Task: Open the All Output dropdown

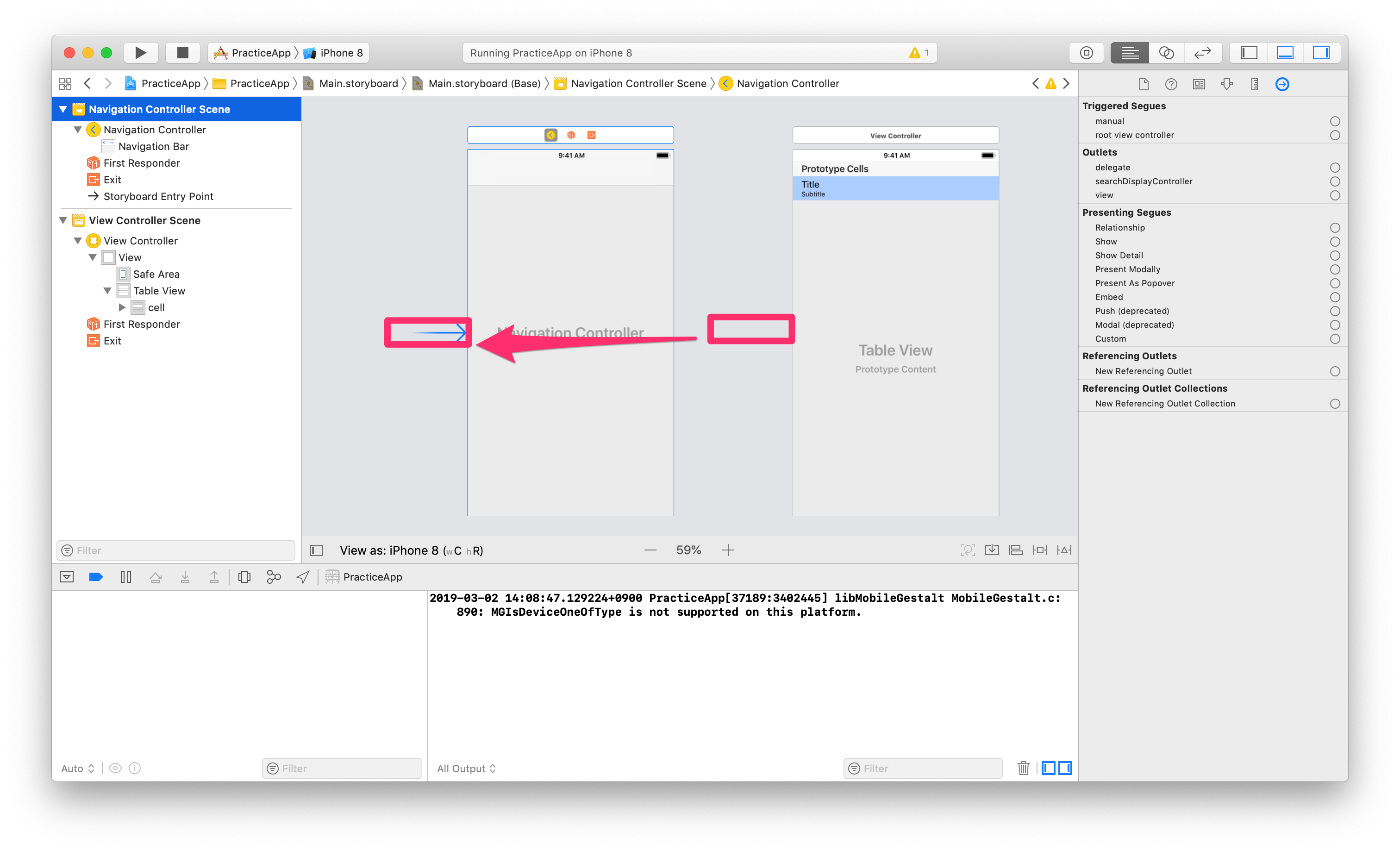Action: [x=466, y=768]
